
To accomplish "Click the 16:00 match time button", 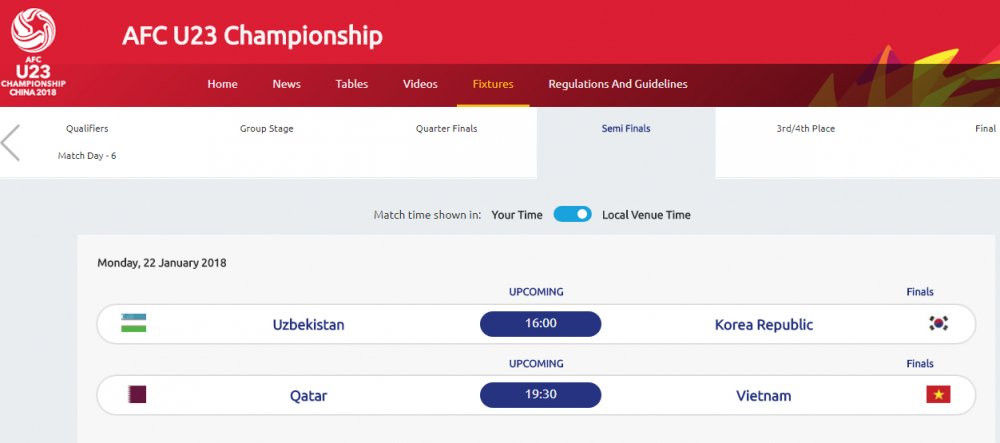I will [x=541, y=323].
